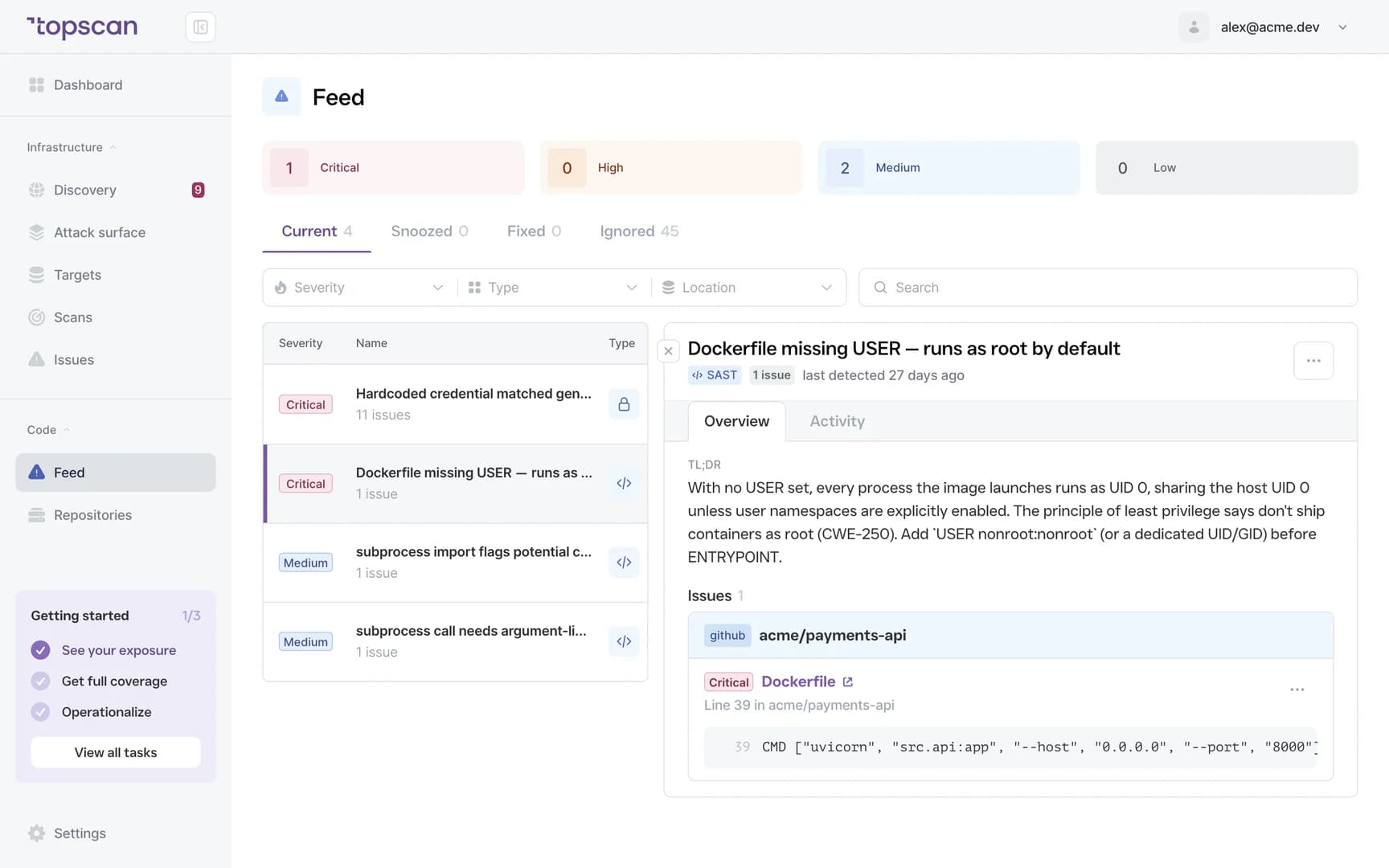Click the Search input field
Screen dimensions: 1389x868
click(1108, 288)
